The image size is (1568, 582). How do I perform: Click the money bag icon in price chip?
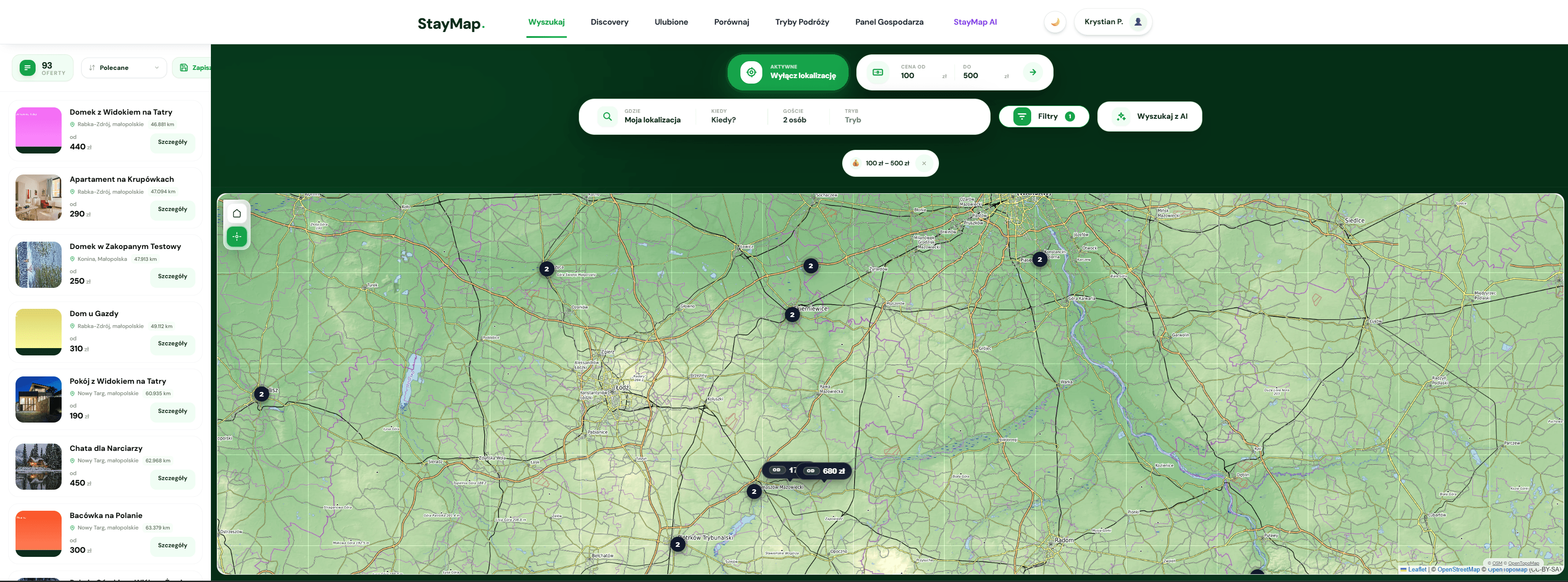click(856, 164)
